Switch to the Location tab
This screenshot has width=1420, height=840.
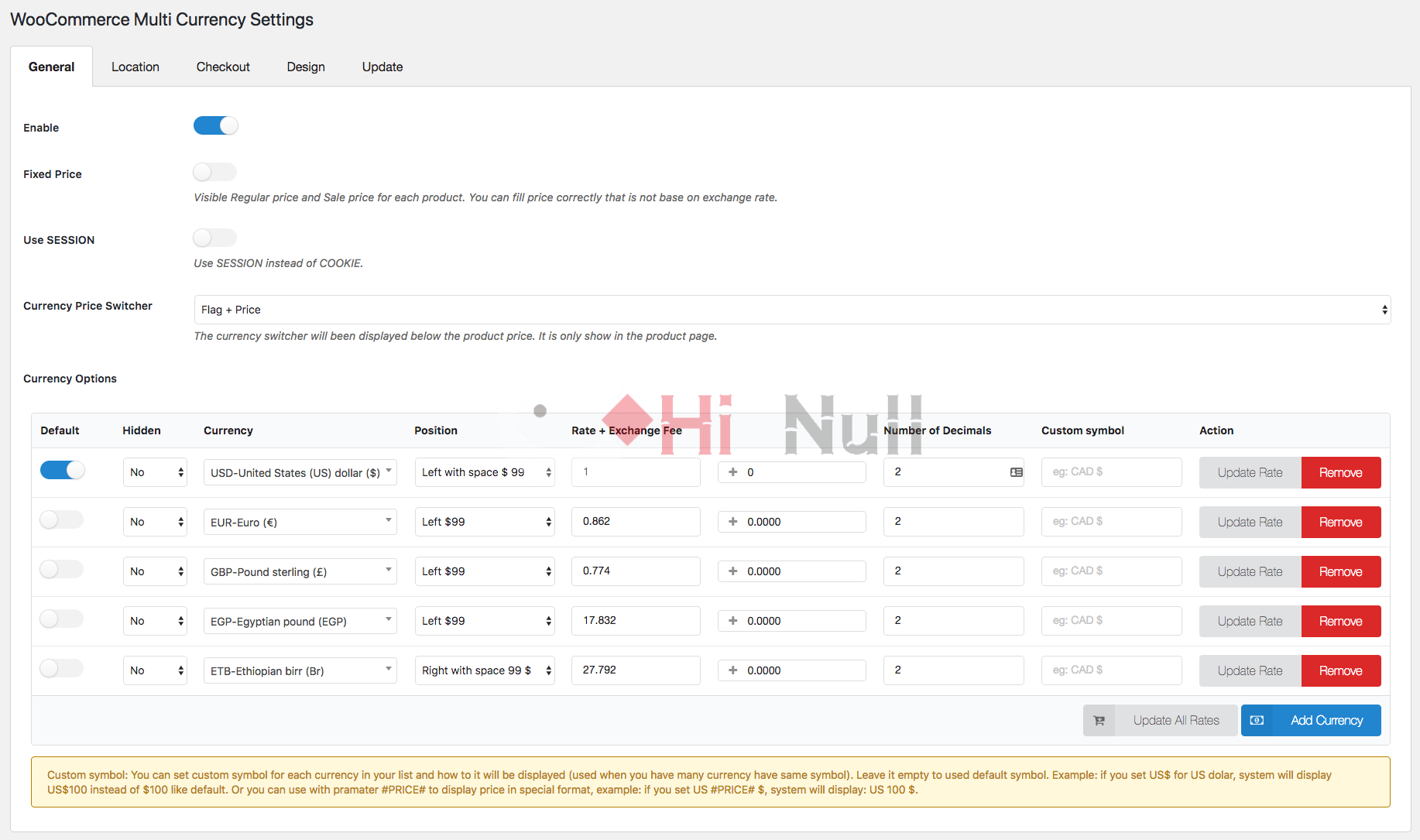click(135, 67)
